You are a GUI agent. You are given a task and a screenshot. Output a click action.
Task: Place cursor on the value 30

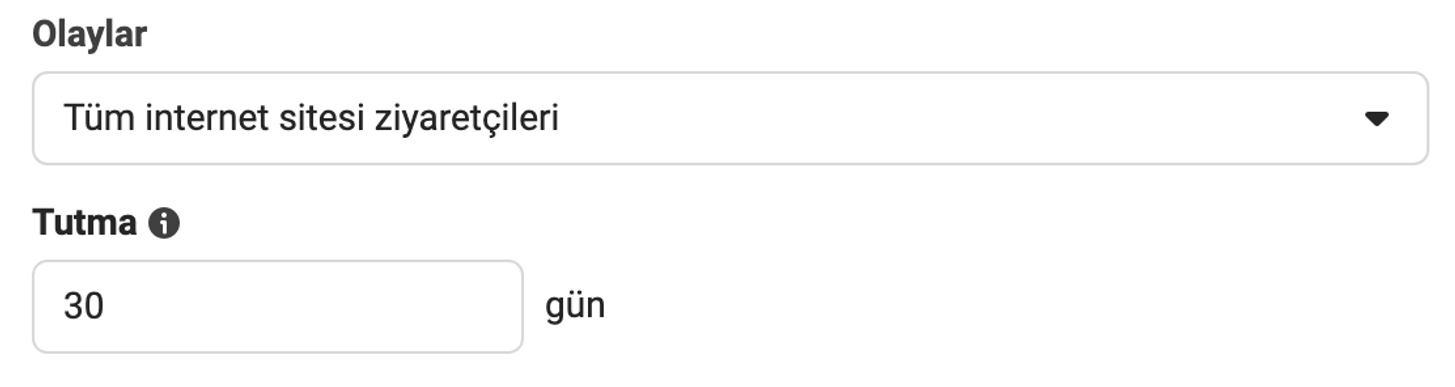tap(84, 306)
